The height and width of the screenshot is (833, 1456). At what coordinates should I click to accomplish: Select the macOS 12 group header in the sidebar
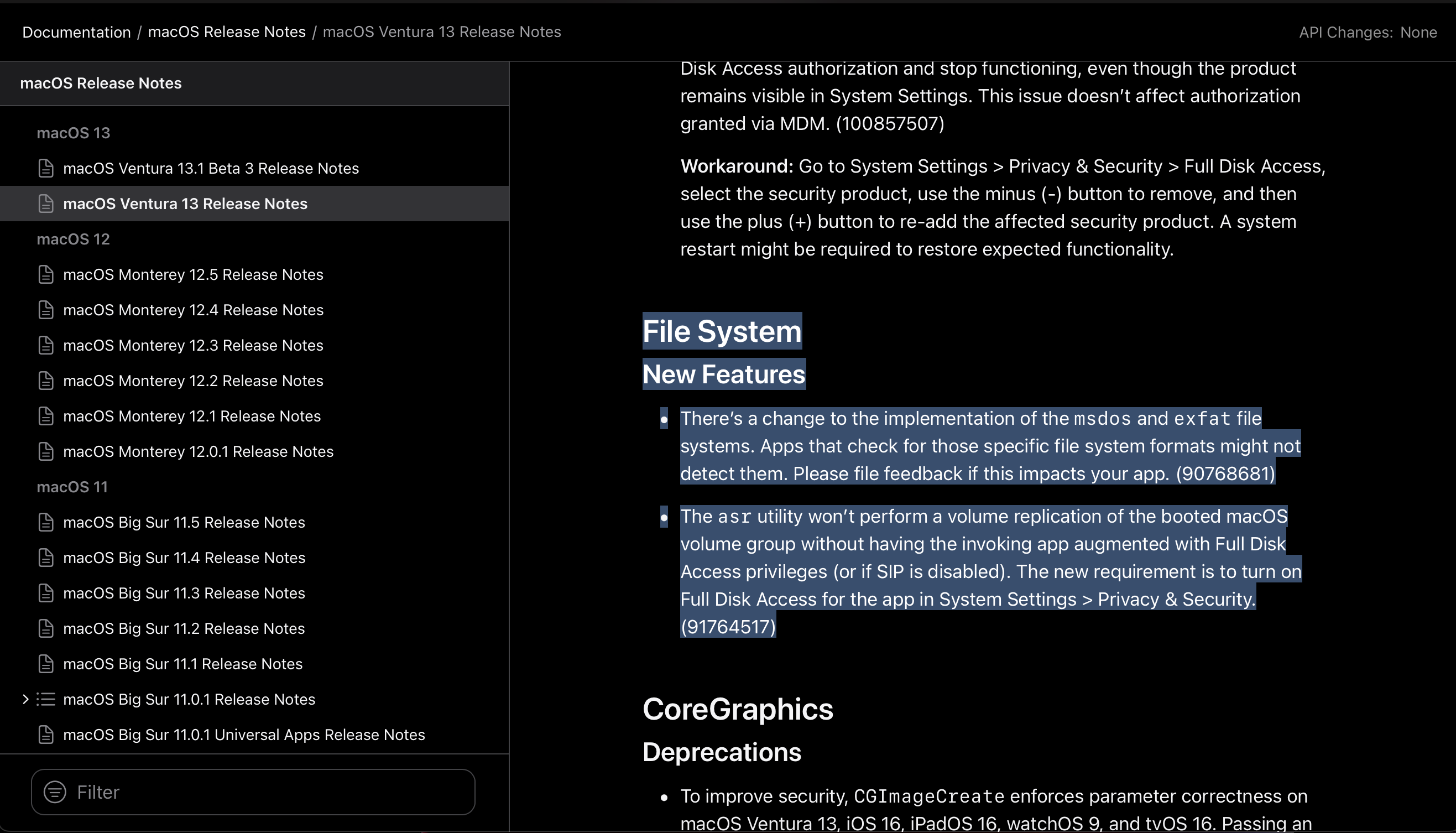click(73, 239)
